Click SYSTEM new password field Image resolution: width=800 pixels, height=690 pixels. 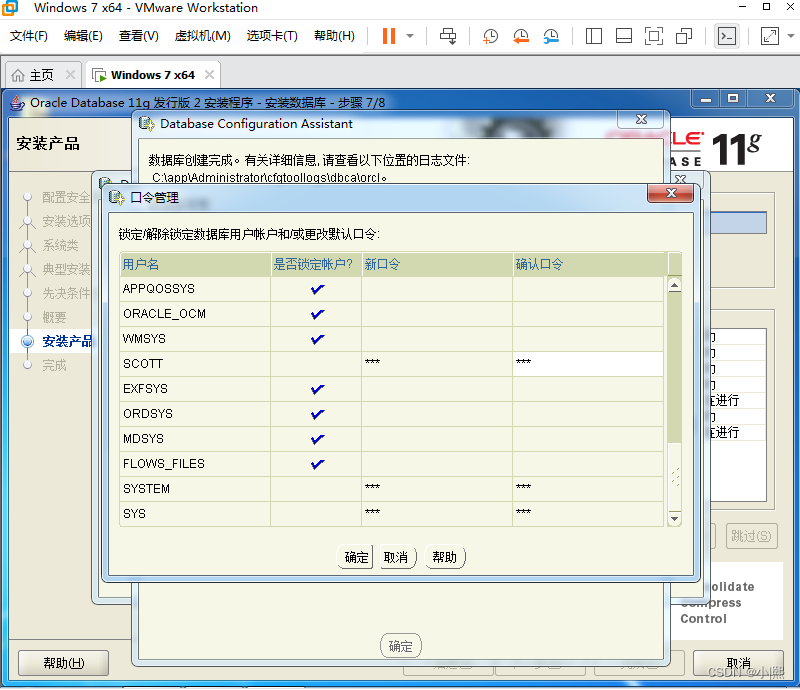click(437, 489)
